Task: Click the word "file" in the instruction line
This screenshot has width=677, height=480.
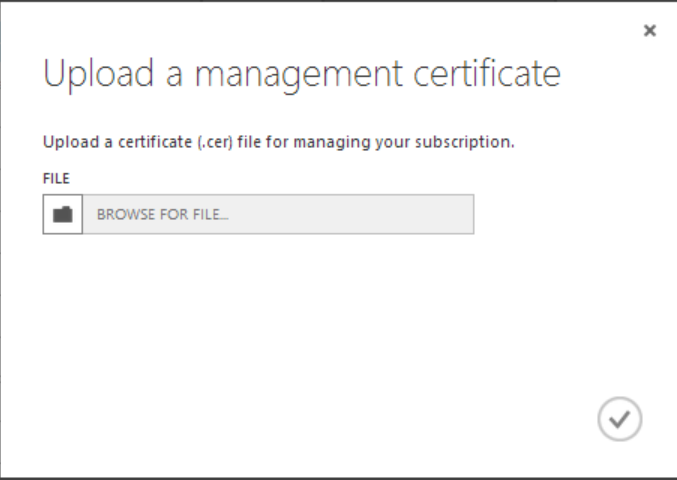Action: coord(249,142)
